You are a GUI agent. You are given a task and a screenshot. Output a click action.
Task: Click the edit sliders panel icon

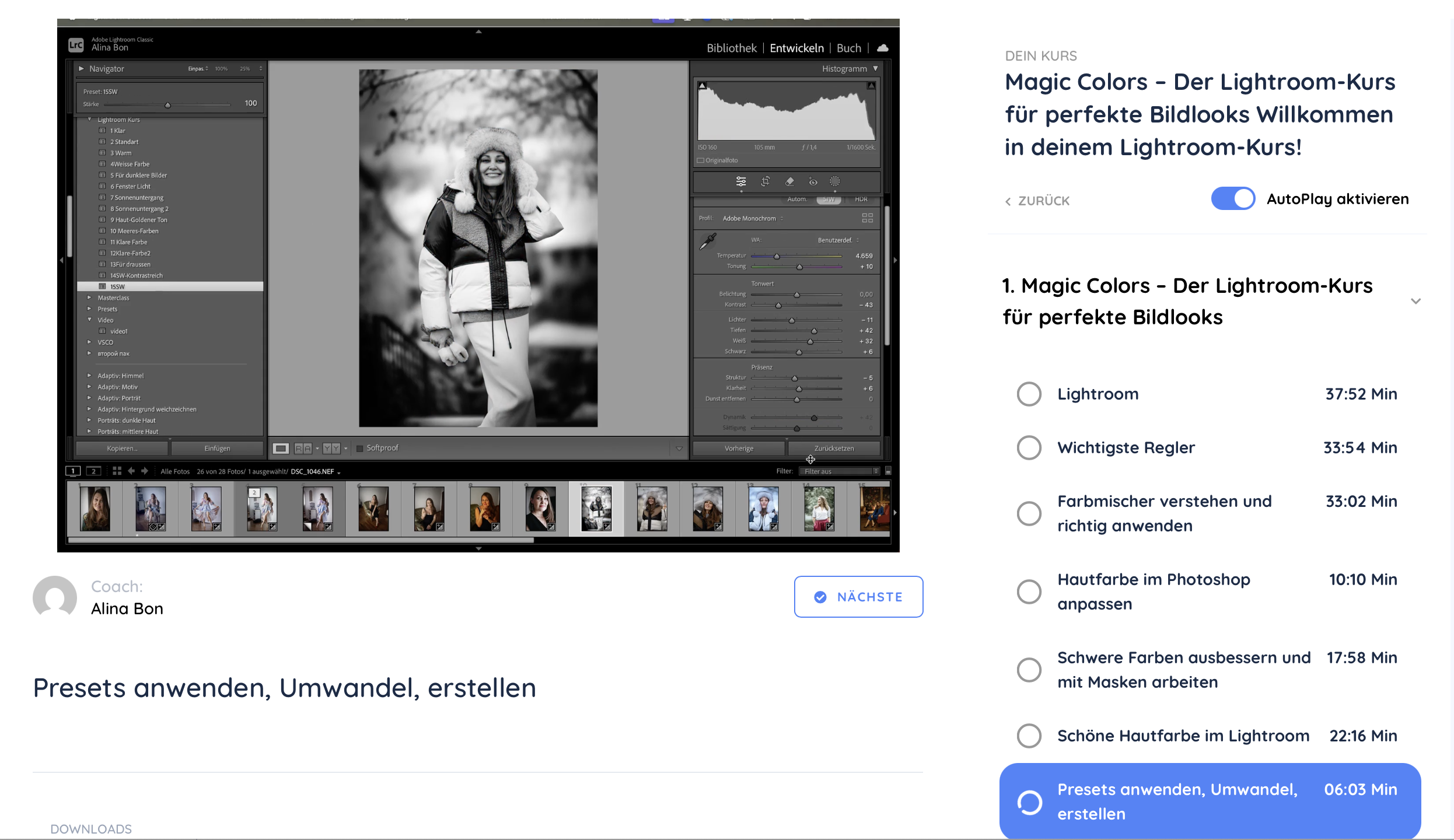pyautogui.click(x=741, y=181)
